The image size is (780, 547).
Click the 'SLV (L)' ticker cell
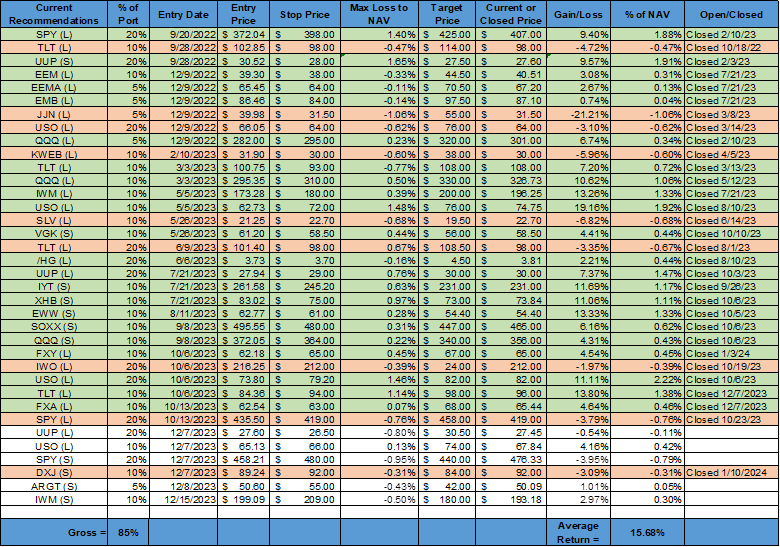(54, 220)
